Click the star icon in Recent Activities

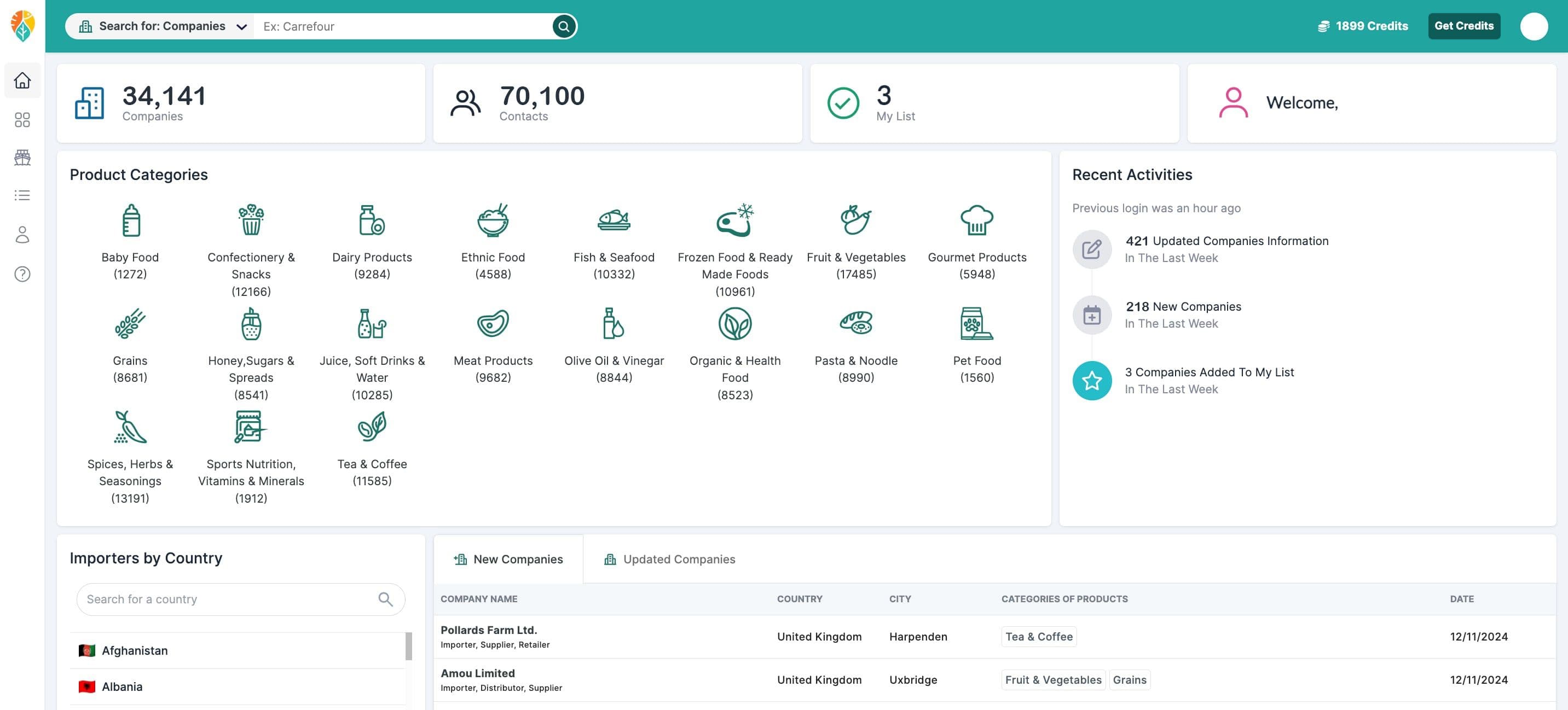[1092, 381]
